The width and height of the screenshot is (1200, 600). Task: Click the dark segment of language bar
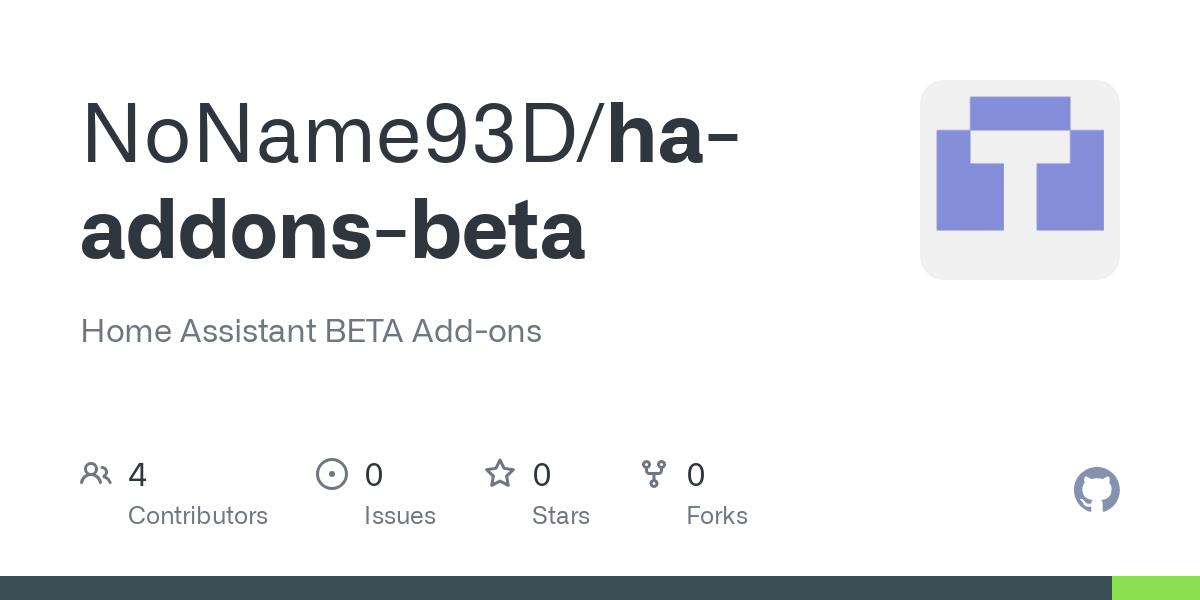[x=555, y=588]
